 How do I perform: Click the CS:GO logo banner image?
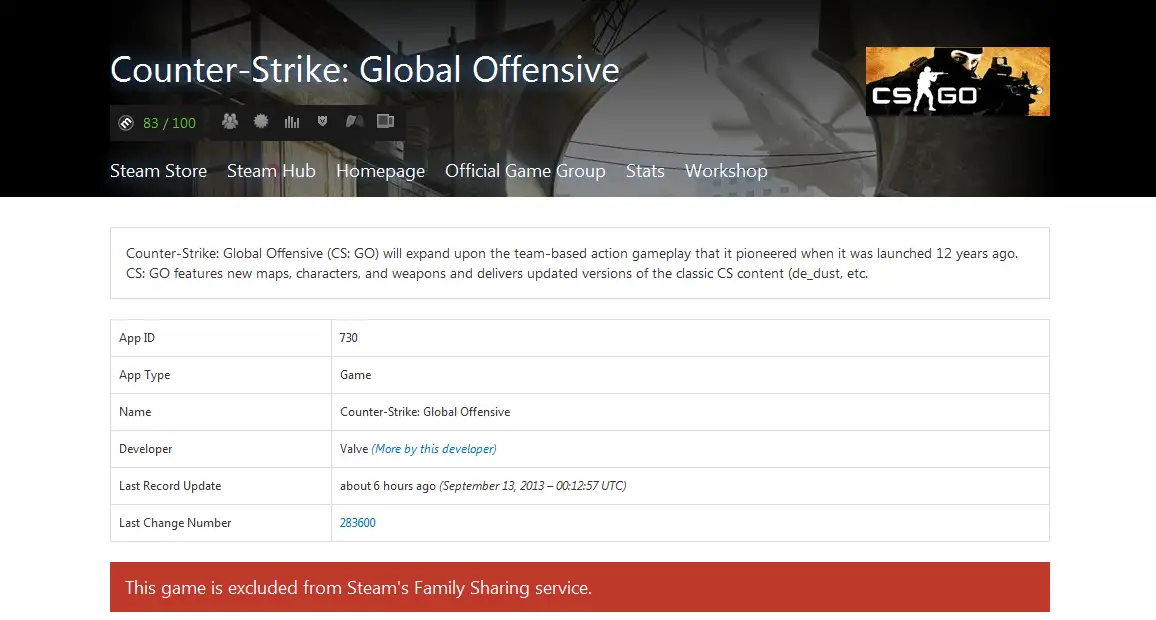[x=958, y=81]
